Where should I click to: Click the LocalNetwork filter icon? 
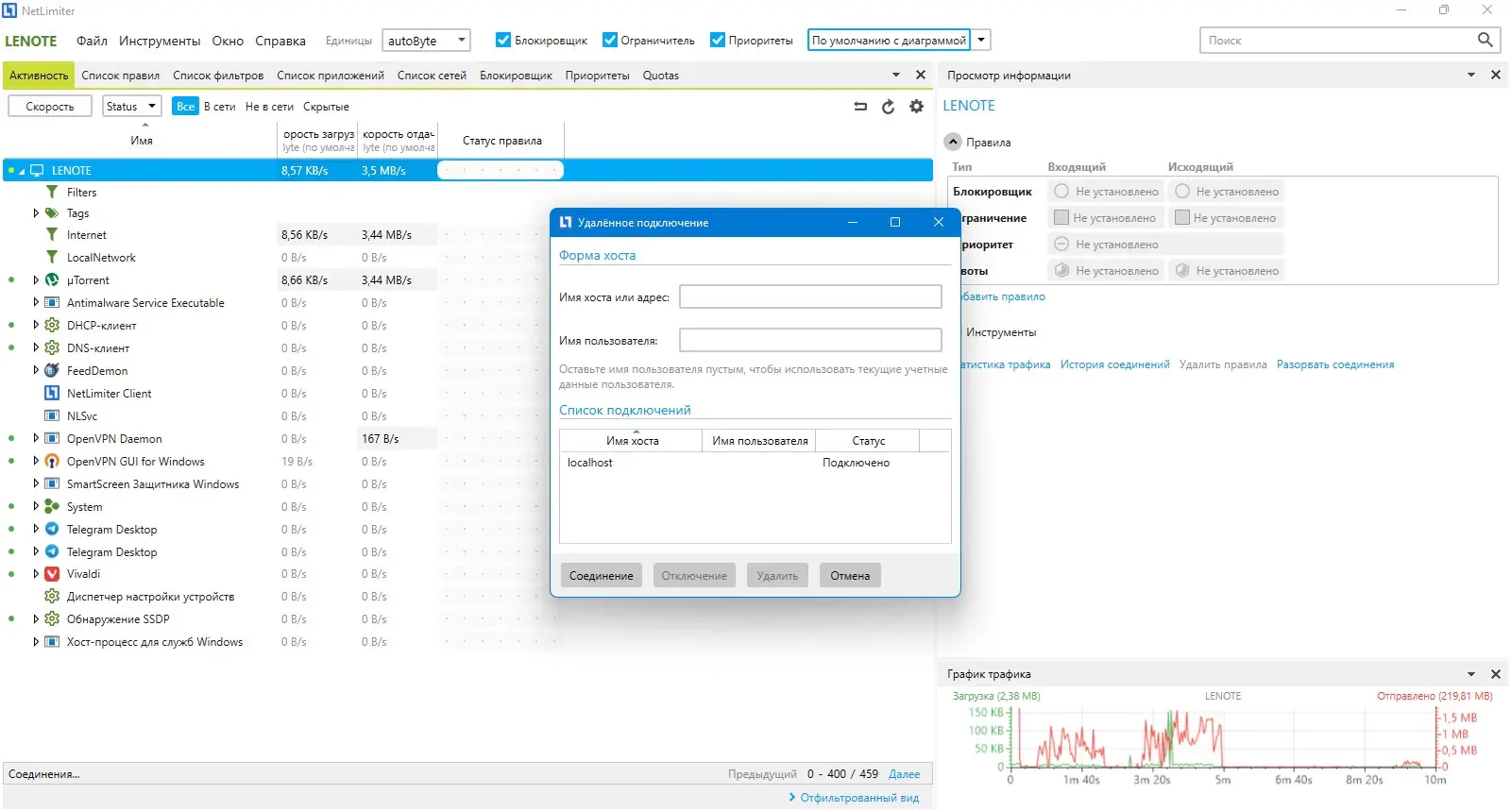52,258
